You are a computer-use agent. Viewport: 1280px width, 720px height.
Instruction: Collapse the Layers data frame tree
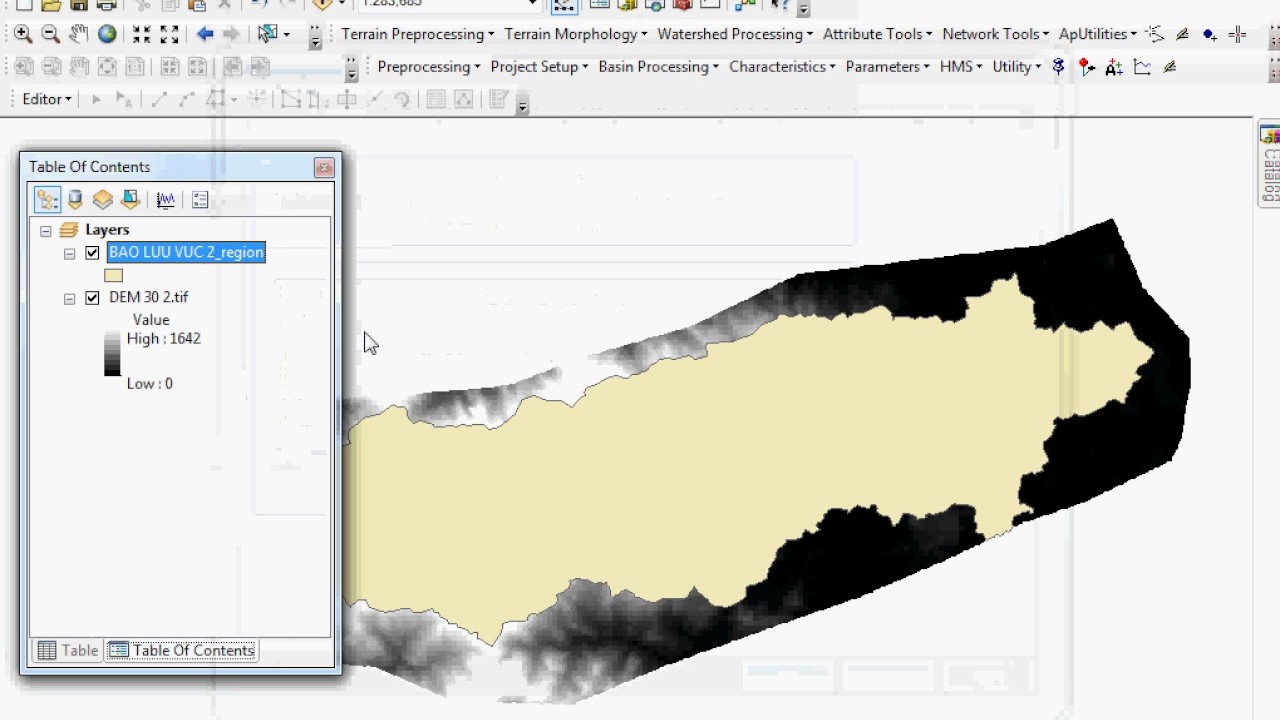coord(46,231)
